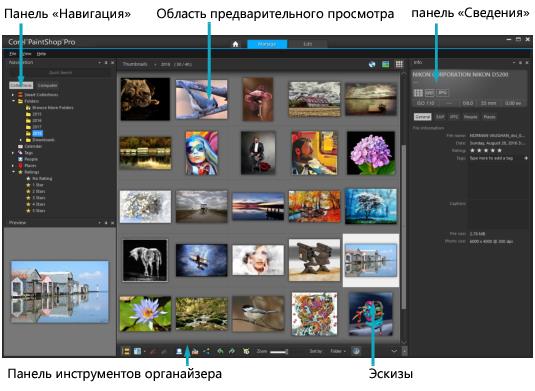The height and width of the screenshot is (391, 535).
Task: Switch to Thumbnail grid mode icon
Action: pos(399,64)
